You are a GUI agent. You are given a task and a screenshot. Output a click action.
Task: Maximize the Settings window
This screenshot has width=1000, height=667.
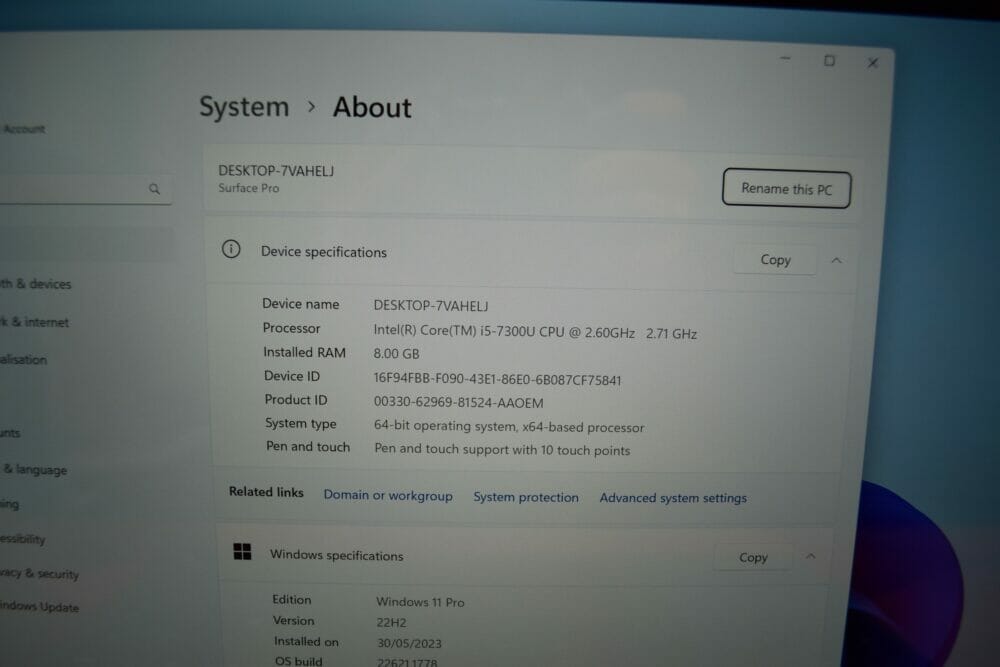[829, 61]
